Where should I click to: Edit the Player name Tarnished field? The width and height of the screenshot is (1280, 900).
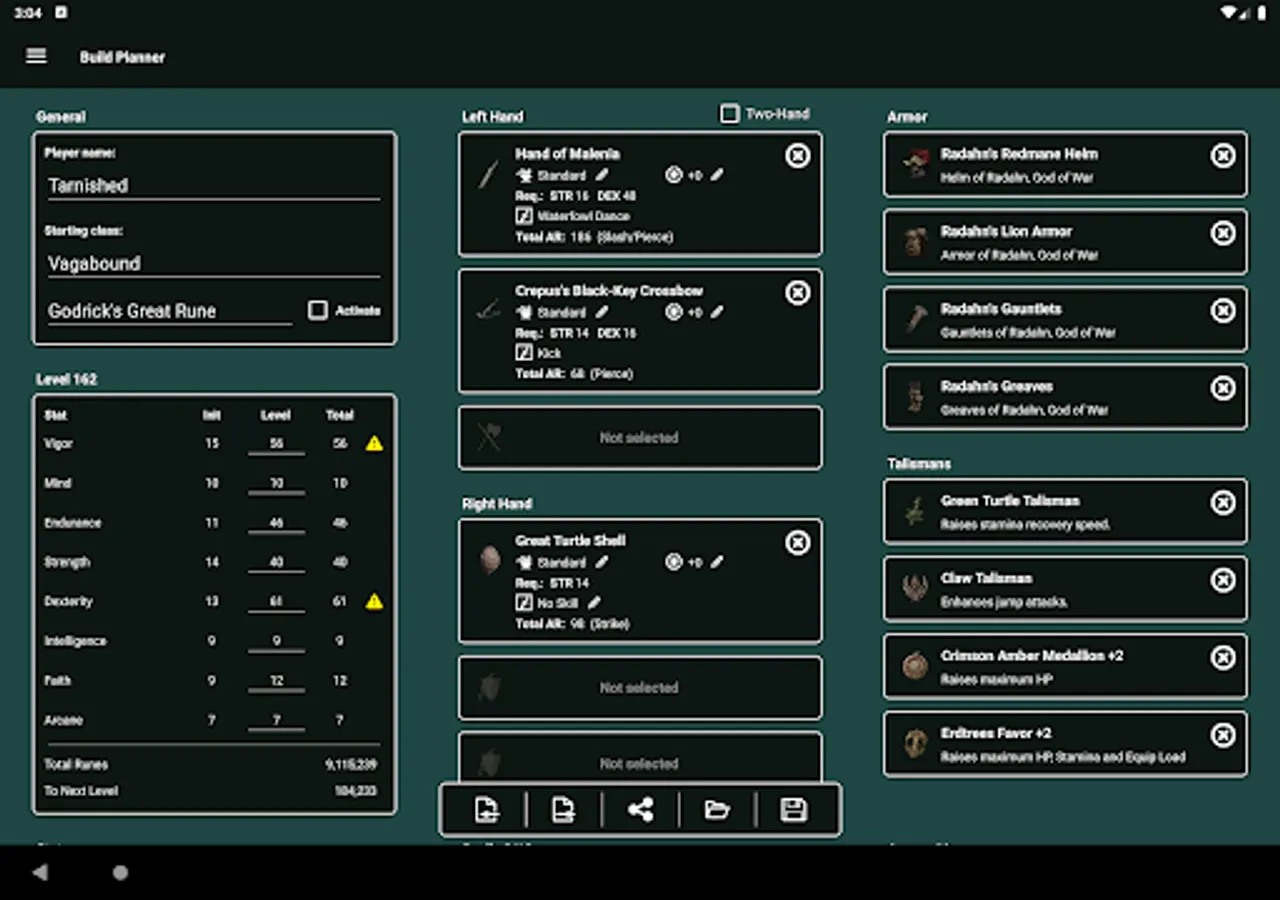pos(214,185)
